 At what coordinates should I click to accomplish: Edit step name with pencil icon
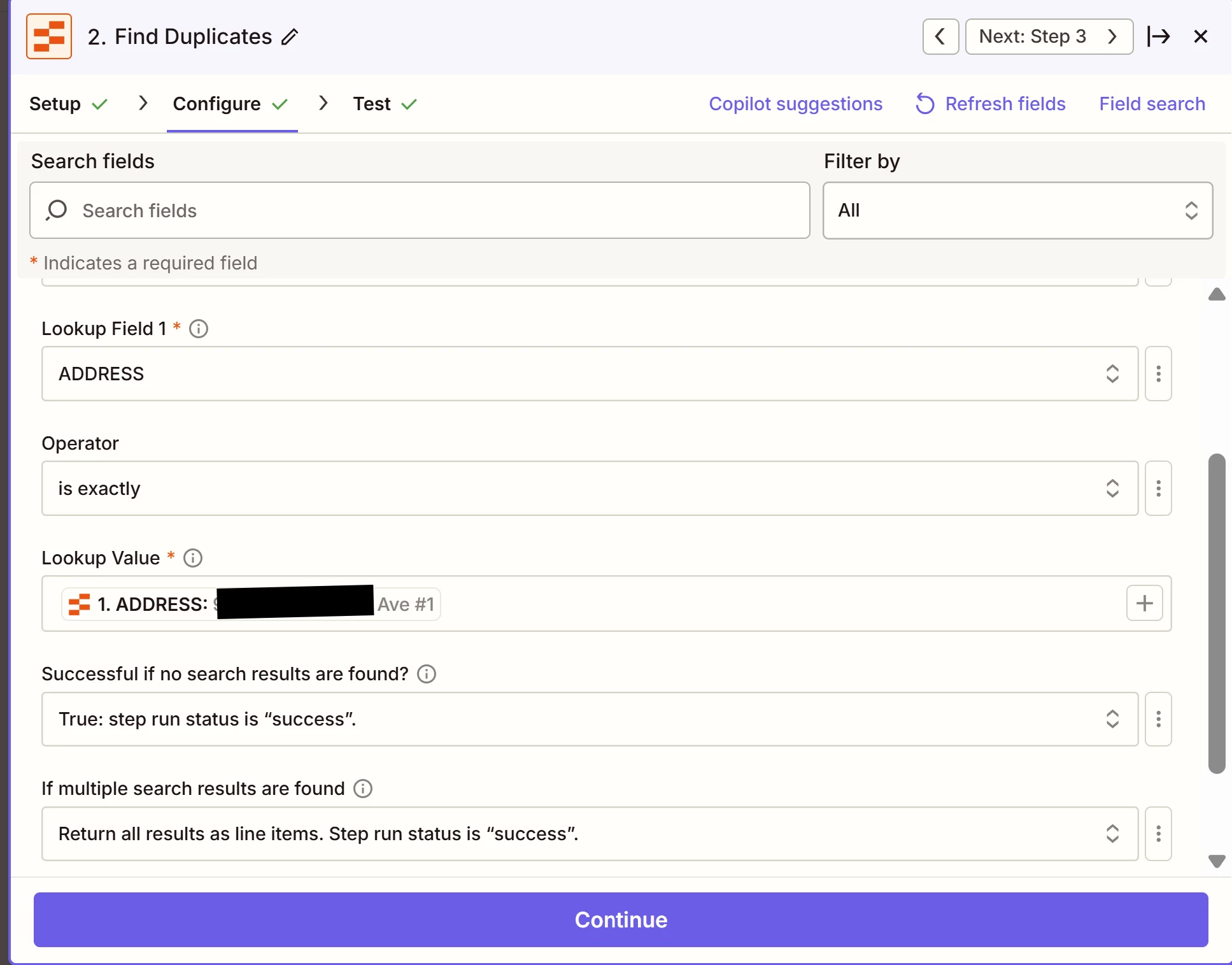tap(290, 37)
